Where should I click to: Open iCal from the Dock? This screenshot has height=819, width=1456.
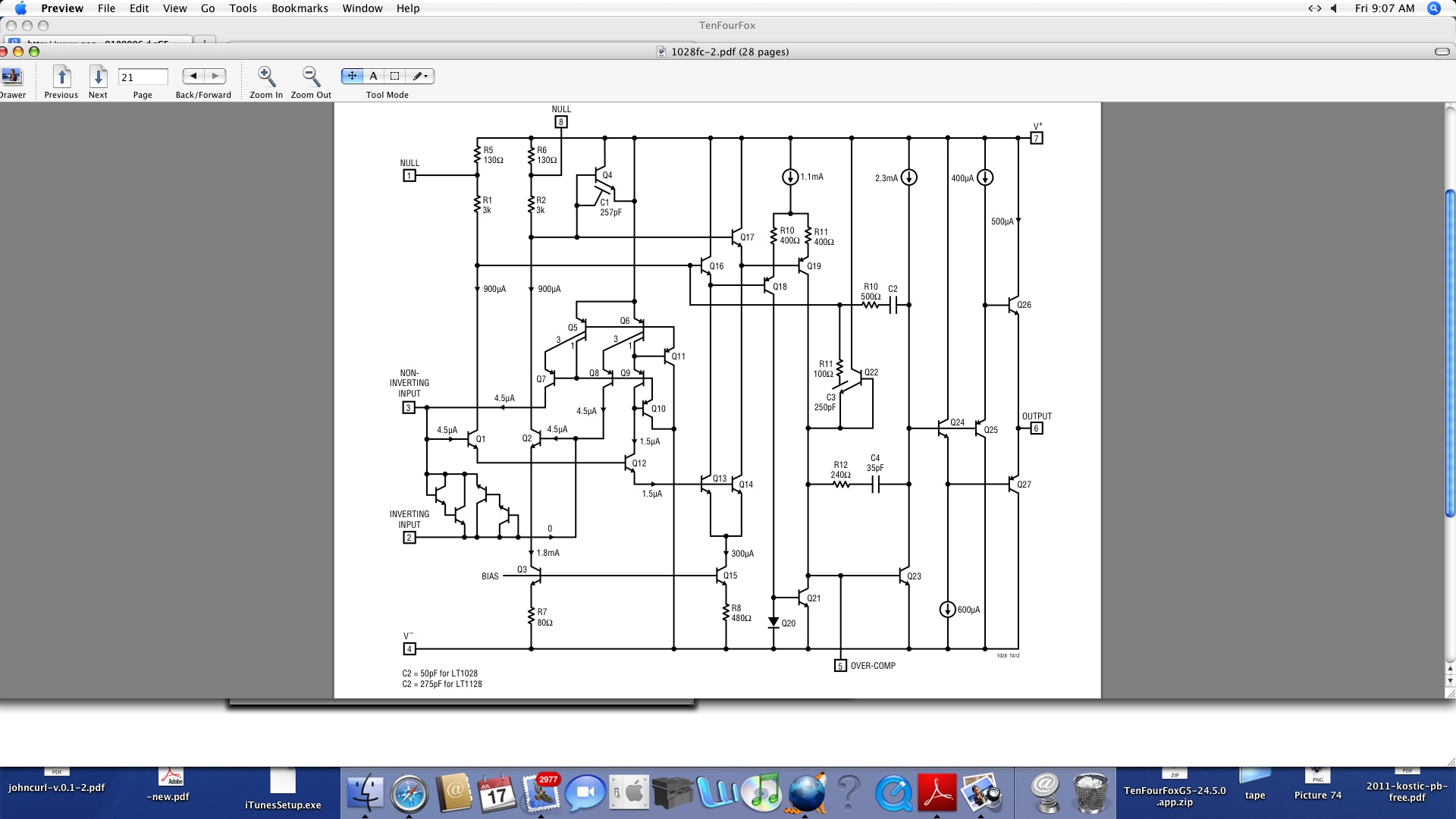coord(497,793)
